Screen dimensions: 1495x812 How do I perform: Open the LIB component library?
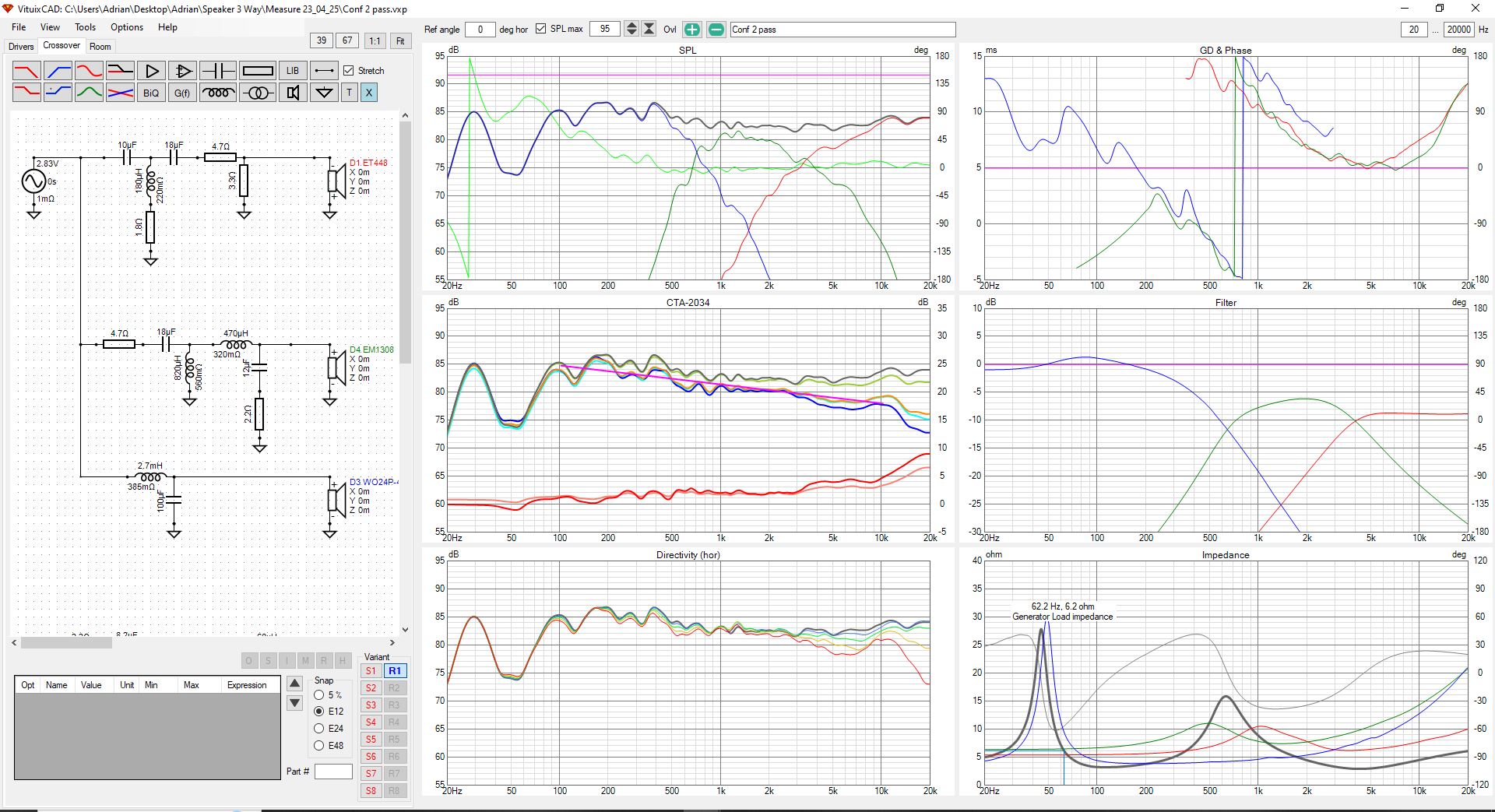[293, 71]
